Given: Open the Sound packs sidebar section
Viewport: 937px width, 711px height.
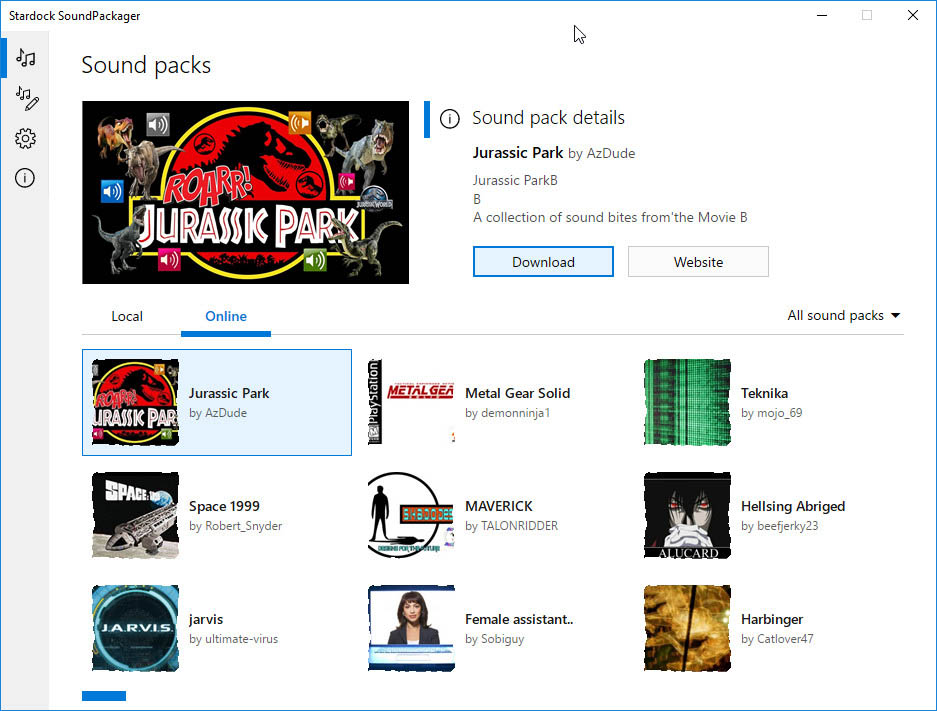Looking at the screenshot, I should (x=26, y=58).
